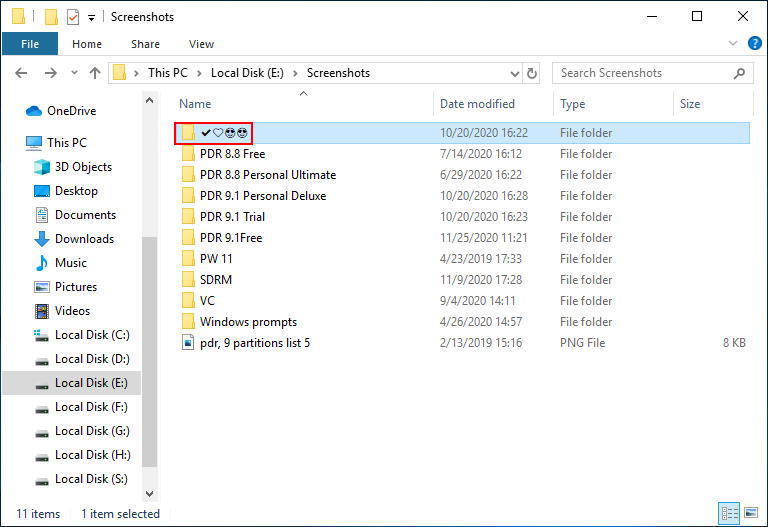768x527 pixels.
Task: Expand the chevron after Local Disk (E:) breadcrumb
Action: (x=295, y=73)
